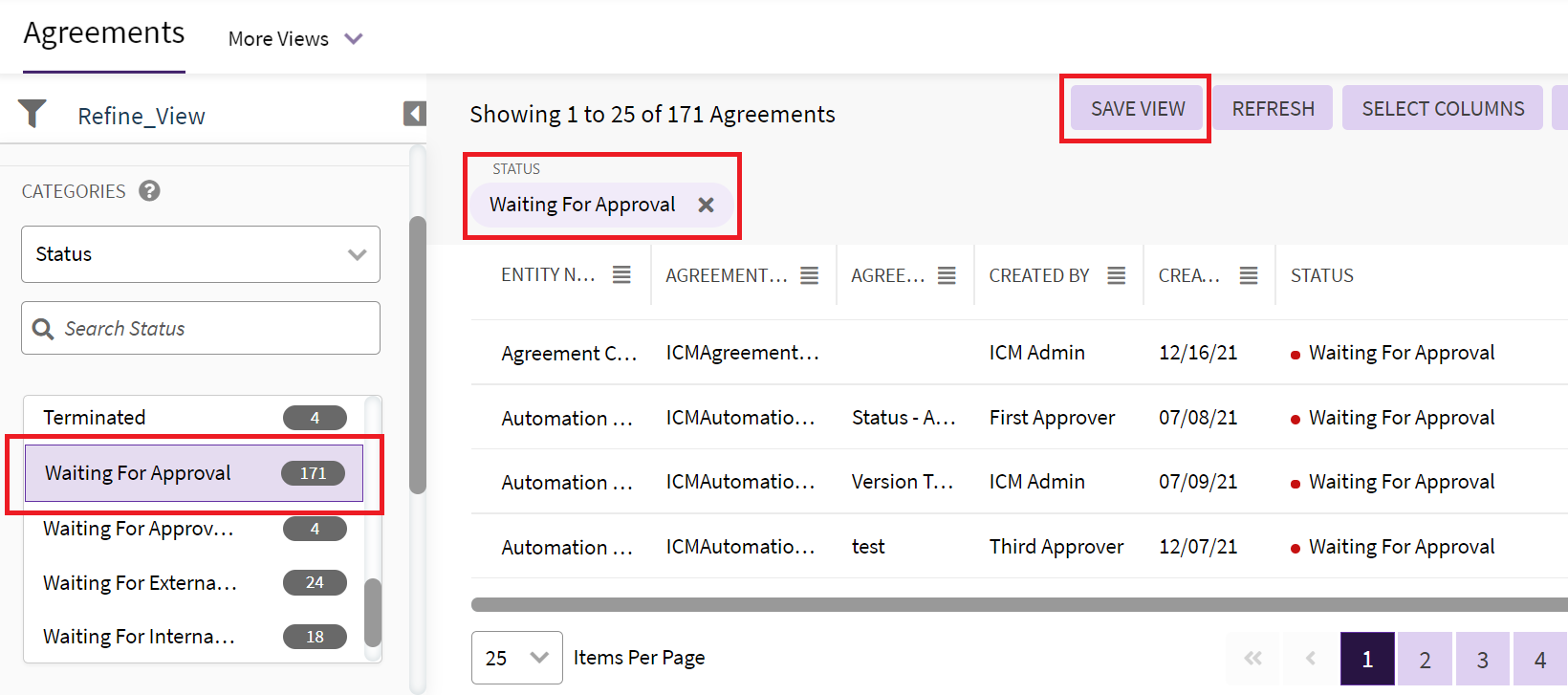Image resolution: width=1568 pixels, height=695 pixels.
Task: Open the Created By column menu icon
Action: [x=1116, y=275]
